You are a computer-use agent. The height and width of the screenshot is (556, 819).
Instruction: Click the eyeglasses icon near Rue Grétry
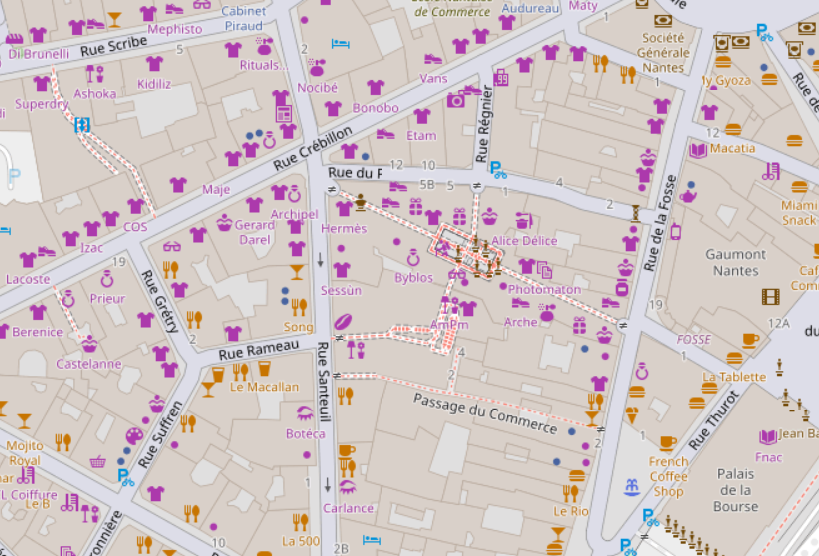[171, 246]
